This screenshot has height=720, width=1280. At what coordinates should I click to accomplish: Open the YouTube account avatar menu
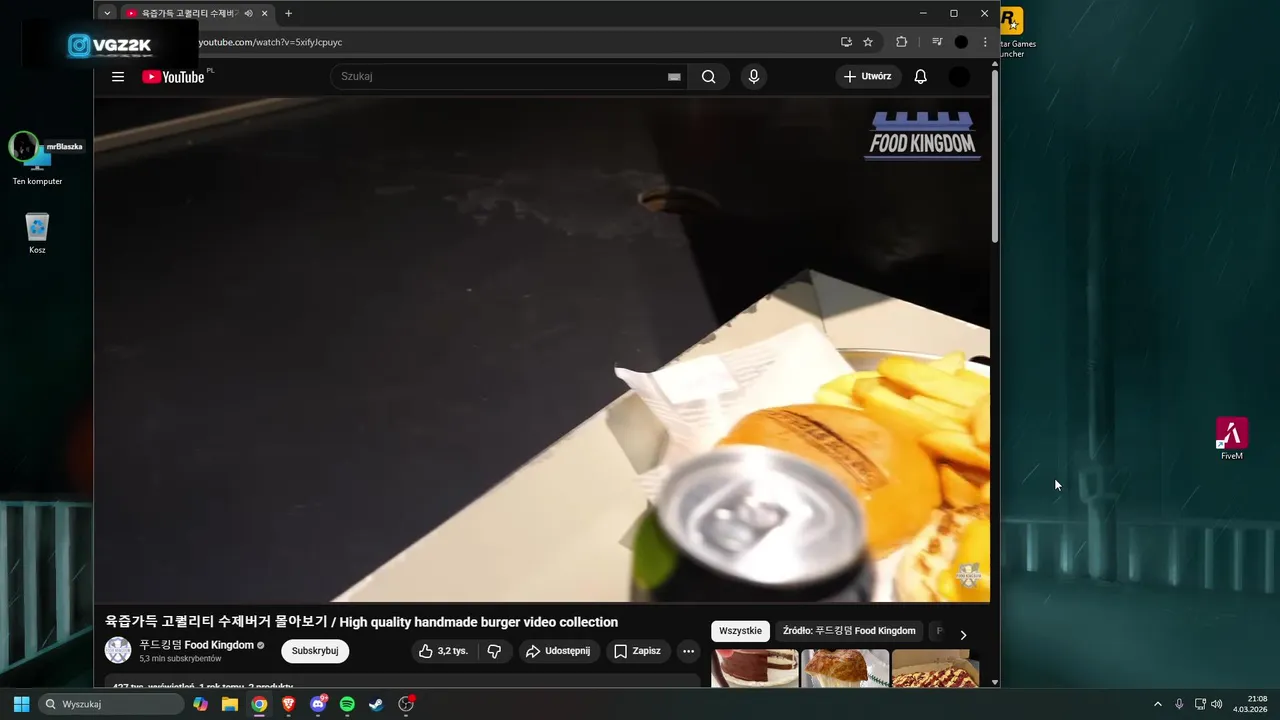tap(959, 77)
